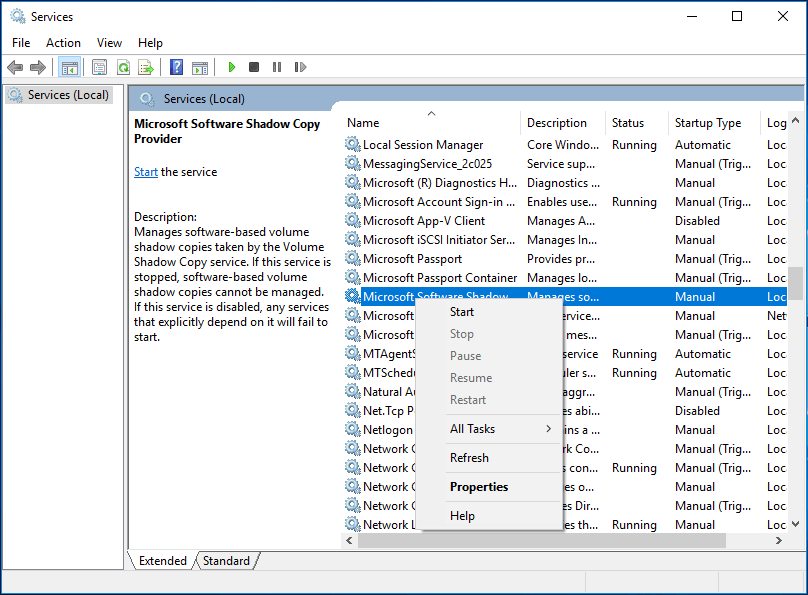Click the Refresh toolbar icon
The image size is (808, 595).
pyautogui.click(x=123, y=67)
